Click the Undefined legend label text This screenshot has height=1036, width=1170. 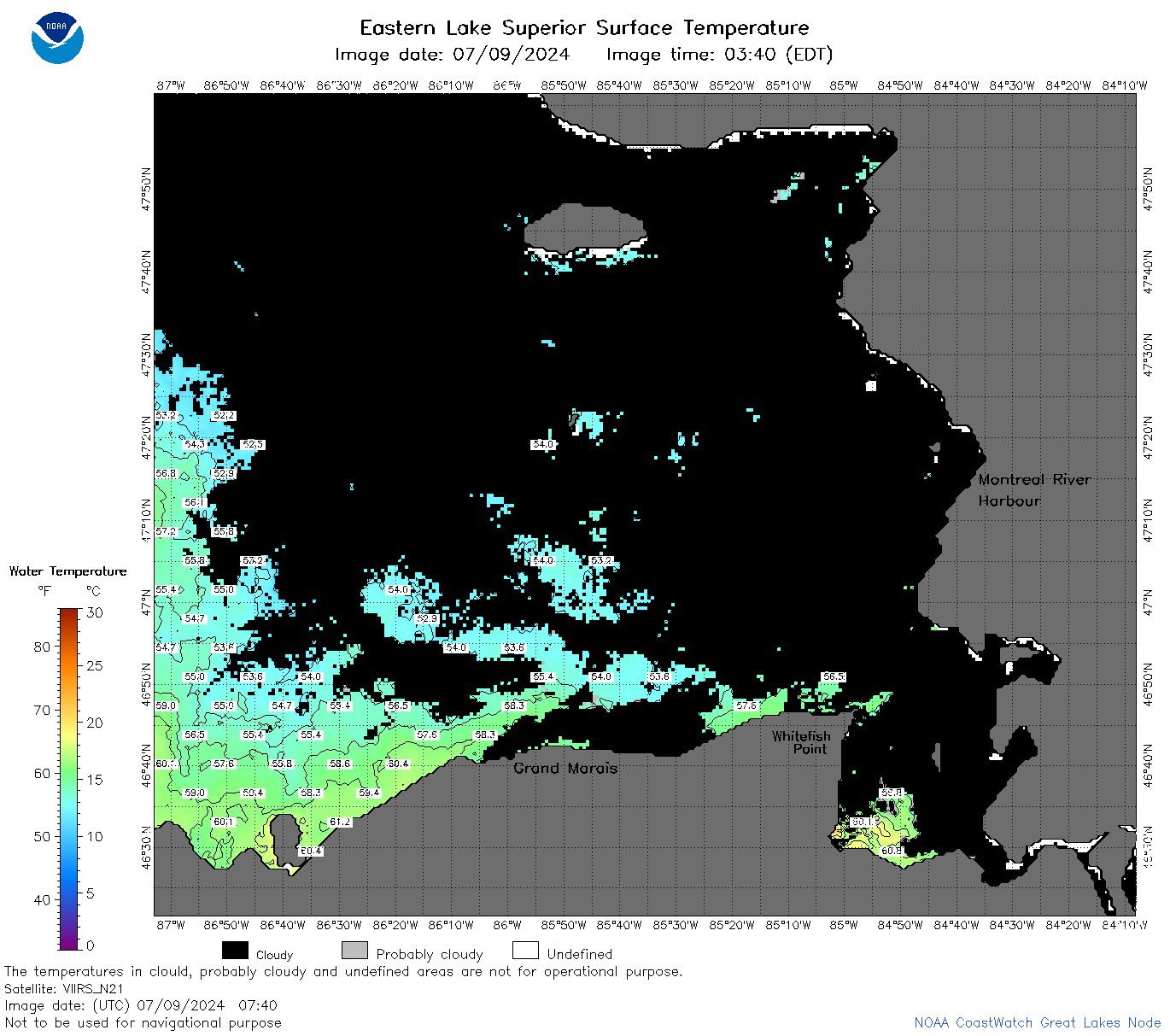click(x=580, y=954)
